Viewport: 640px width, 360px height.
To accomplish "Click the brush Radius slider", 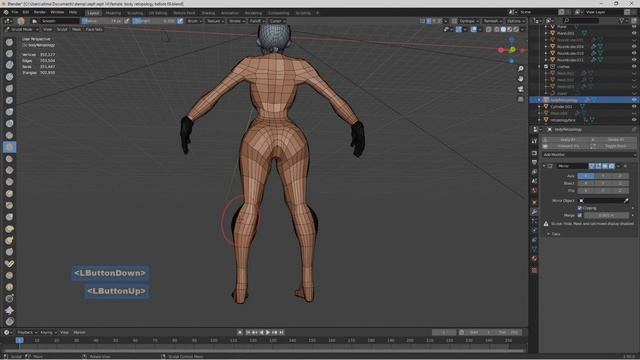I will coord(102,21).
